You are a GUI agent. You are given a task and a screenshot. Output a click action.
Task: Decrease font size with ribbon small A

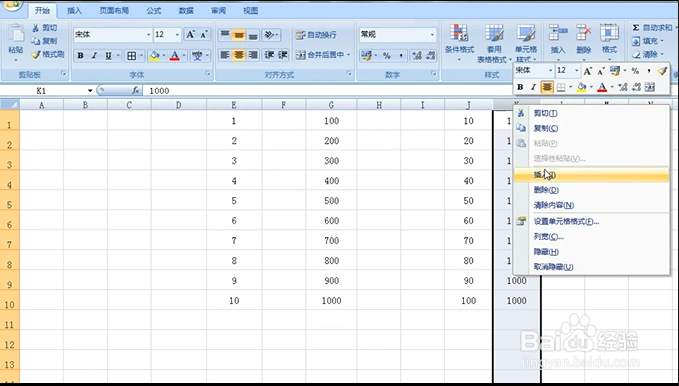click(x=204, y=35)
